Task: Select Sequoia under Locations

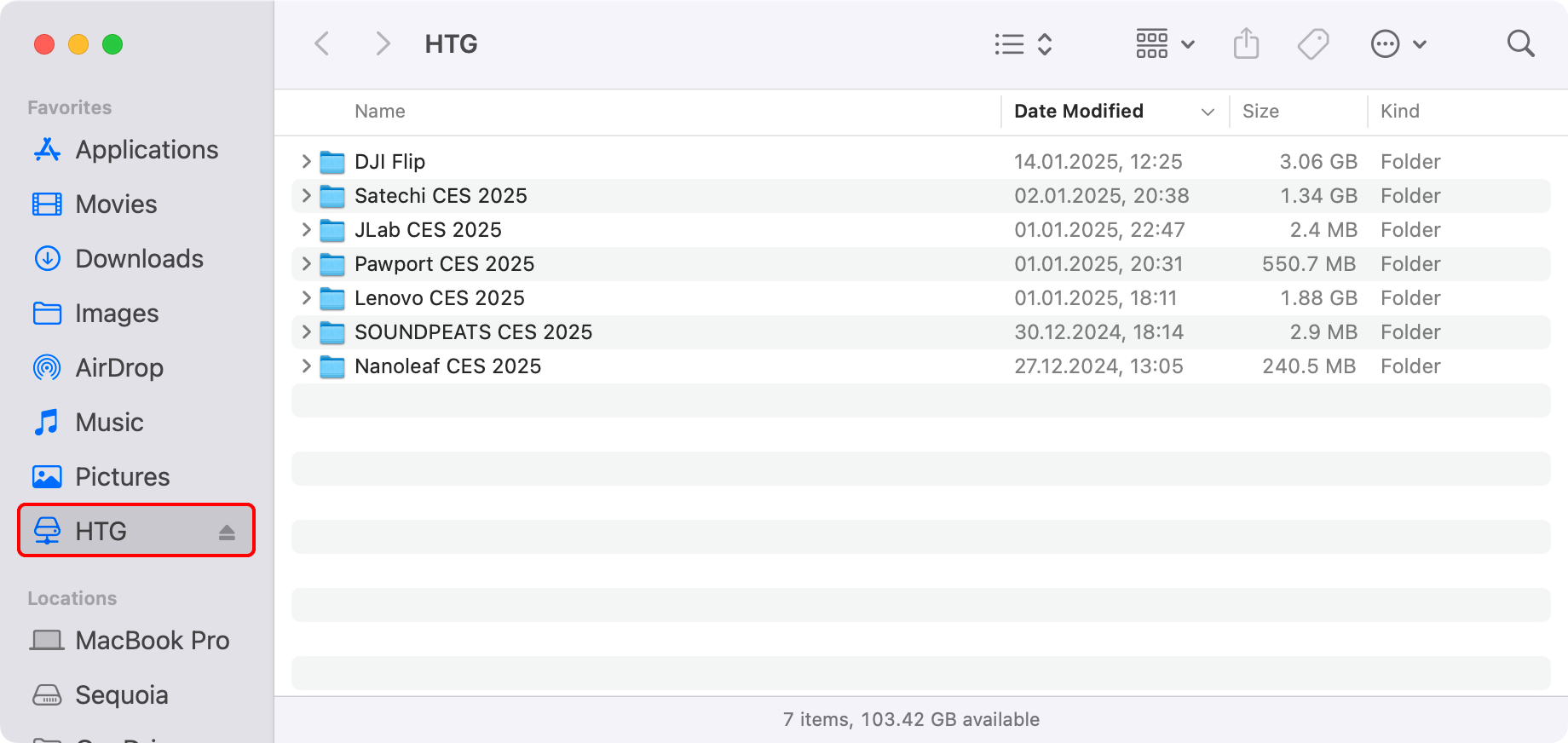Action: (121, 694)
